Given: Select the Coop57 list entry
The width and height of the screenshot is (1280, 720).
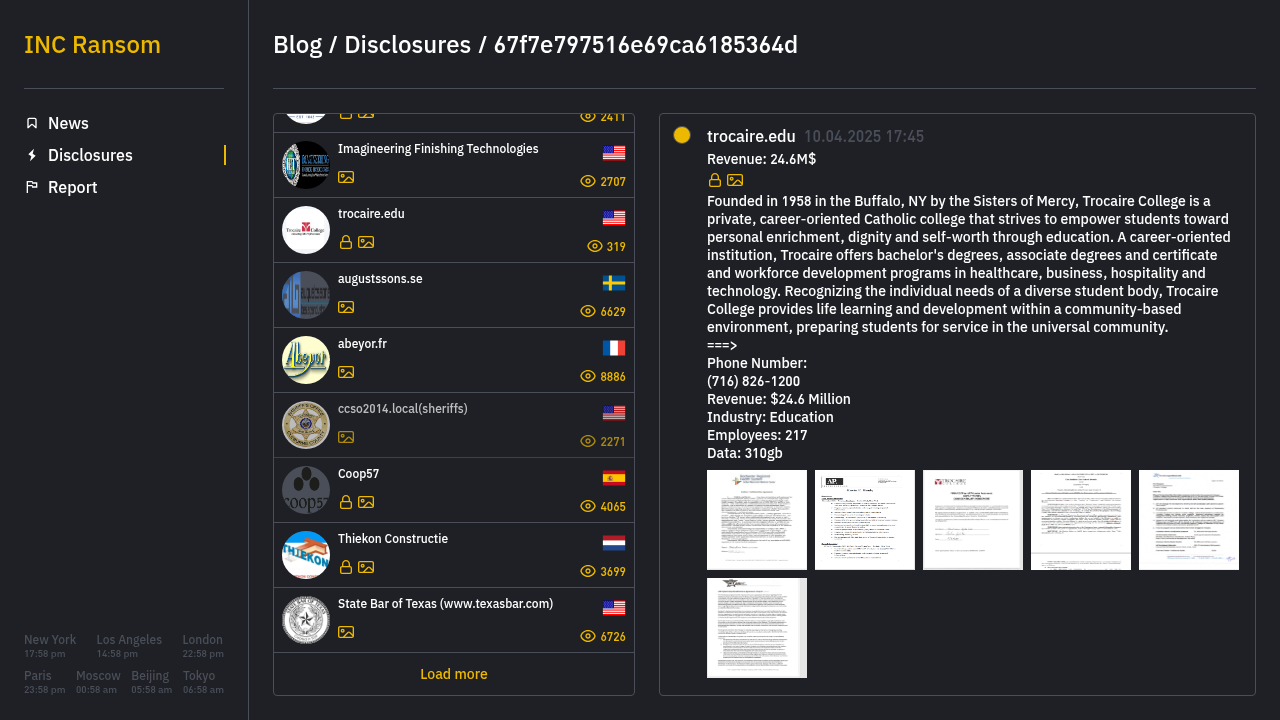Looking at the screenshot, I should [454, 490].
